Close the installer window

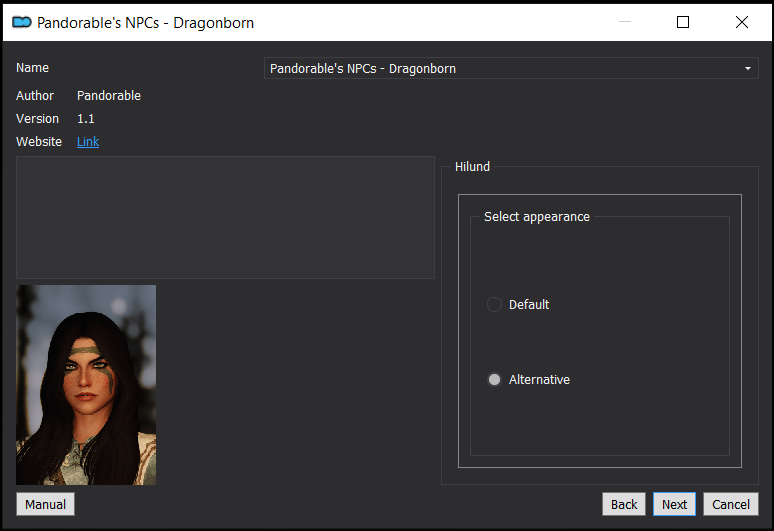741,22
